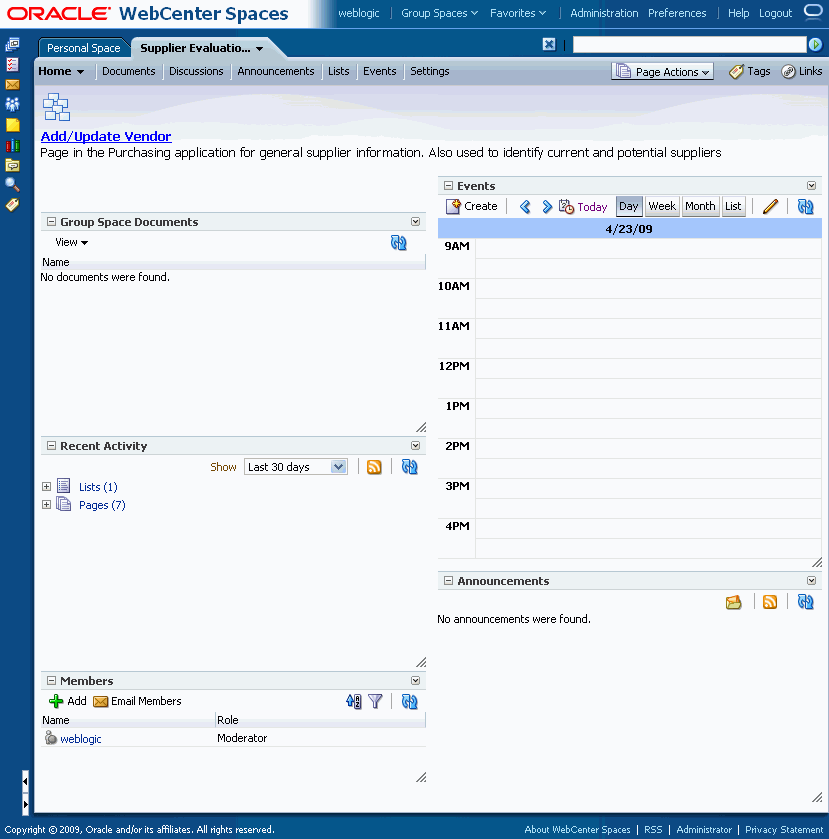Image resolution: width=829 pixels, height=839 pixels.
Task: Expand the Pages (7) tree node
Action: point(47,505)
